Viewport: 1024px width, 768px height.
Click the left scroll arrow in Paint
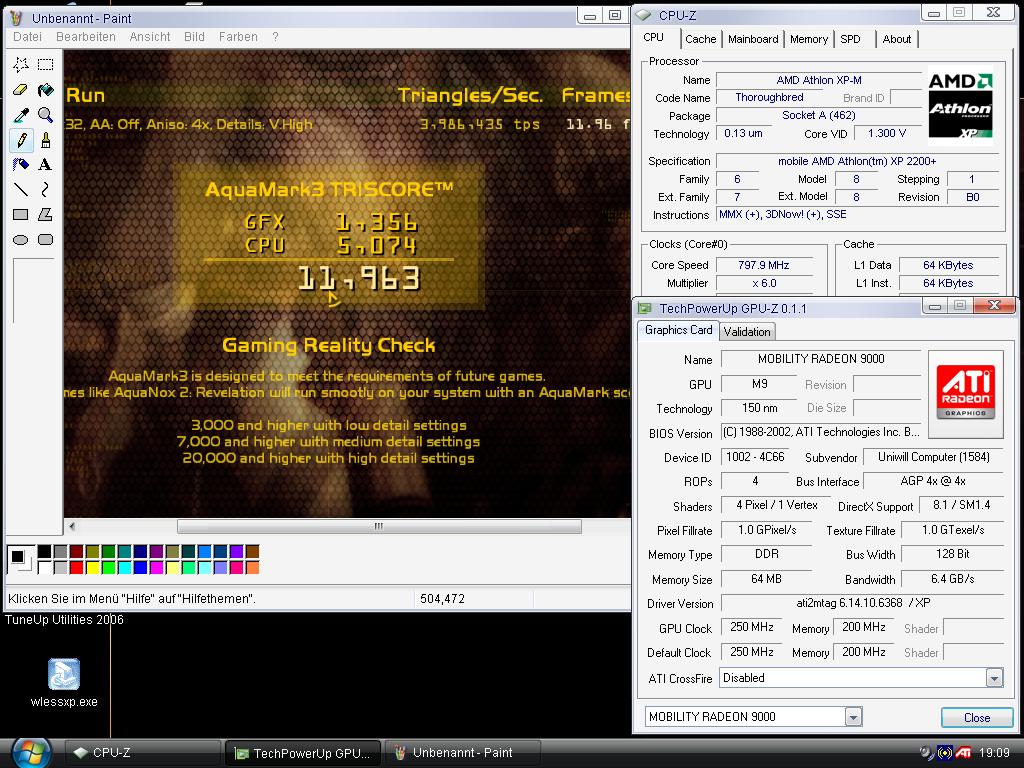pos(72,526)
